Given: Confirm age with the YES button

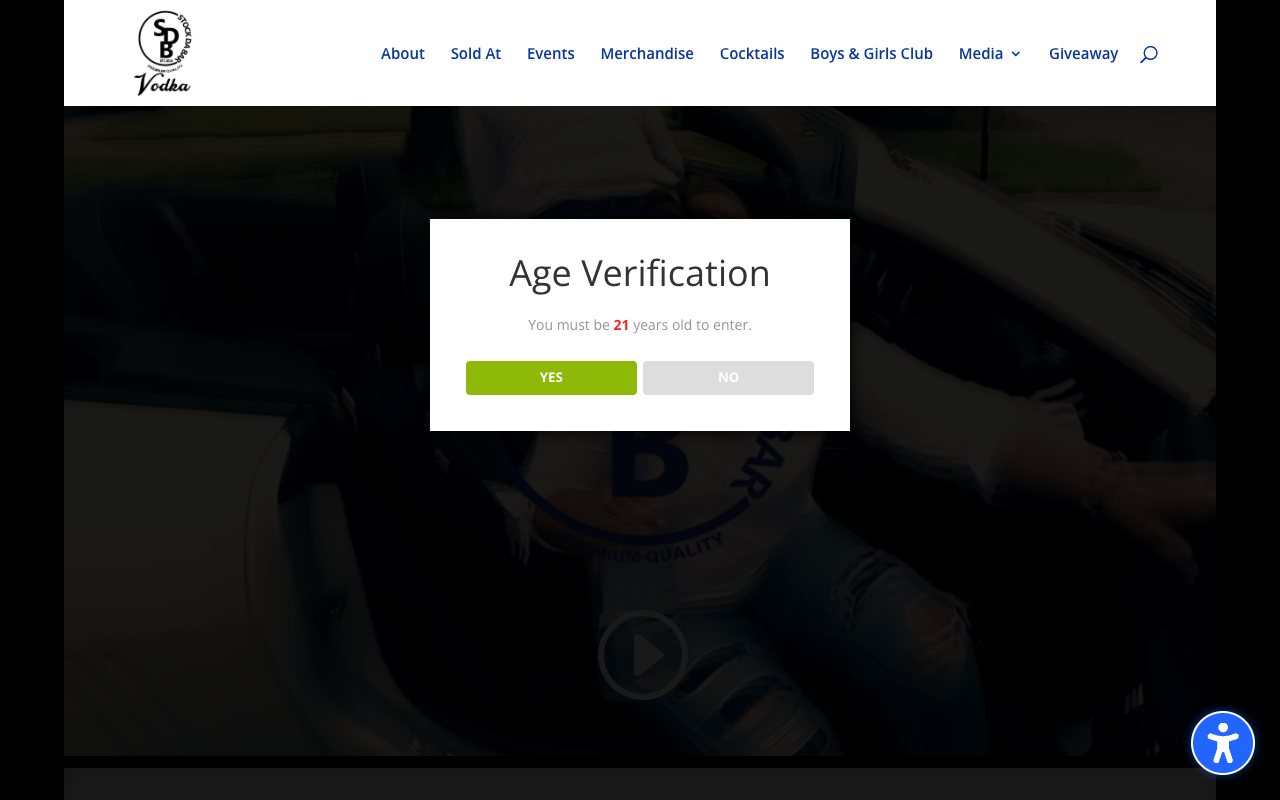Looking at the screenshot, I should click(551, 378).
